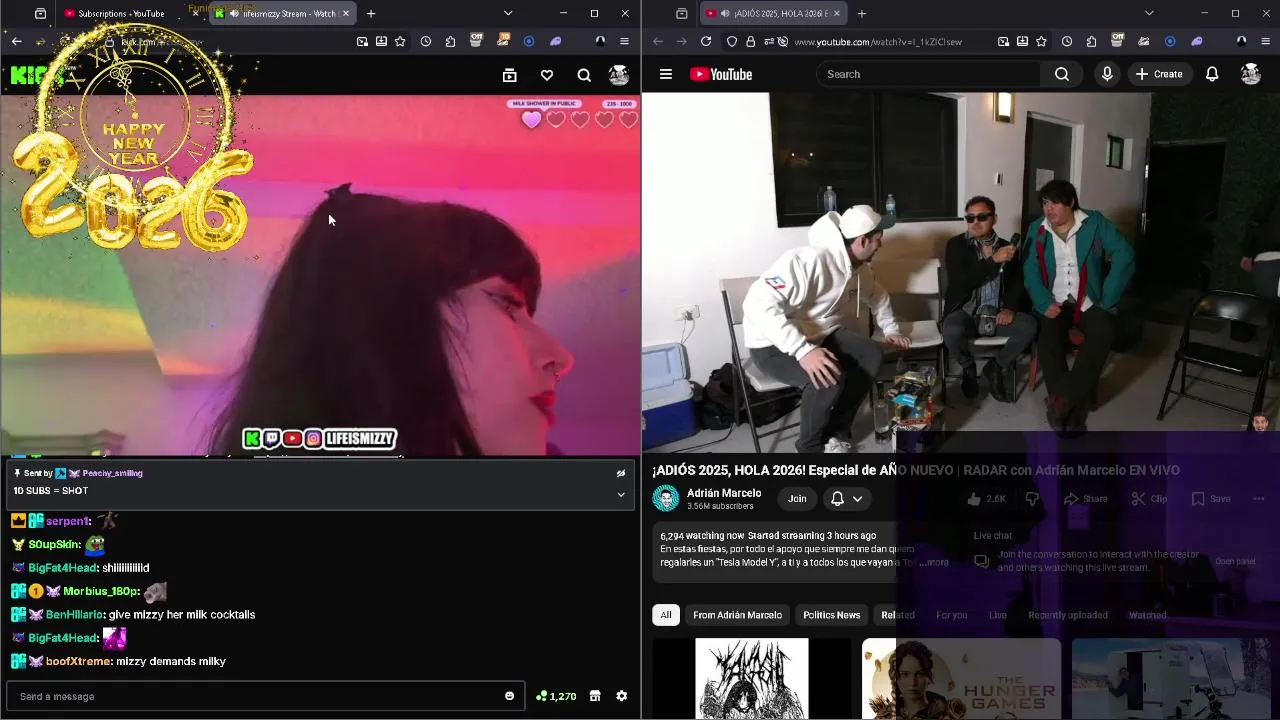Image resolution: width=1280 pixels, height=720 pixels.
Task: Hide the pinned message in Kick chat
Action: pyautogui.click(x=621, y=473)
